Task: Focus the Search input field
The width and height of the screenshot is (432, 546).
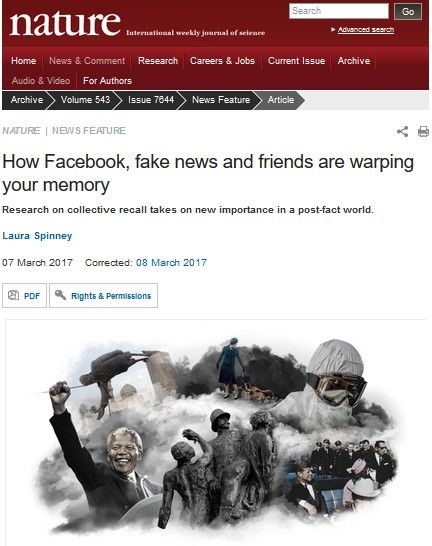Action: (339, 11)
